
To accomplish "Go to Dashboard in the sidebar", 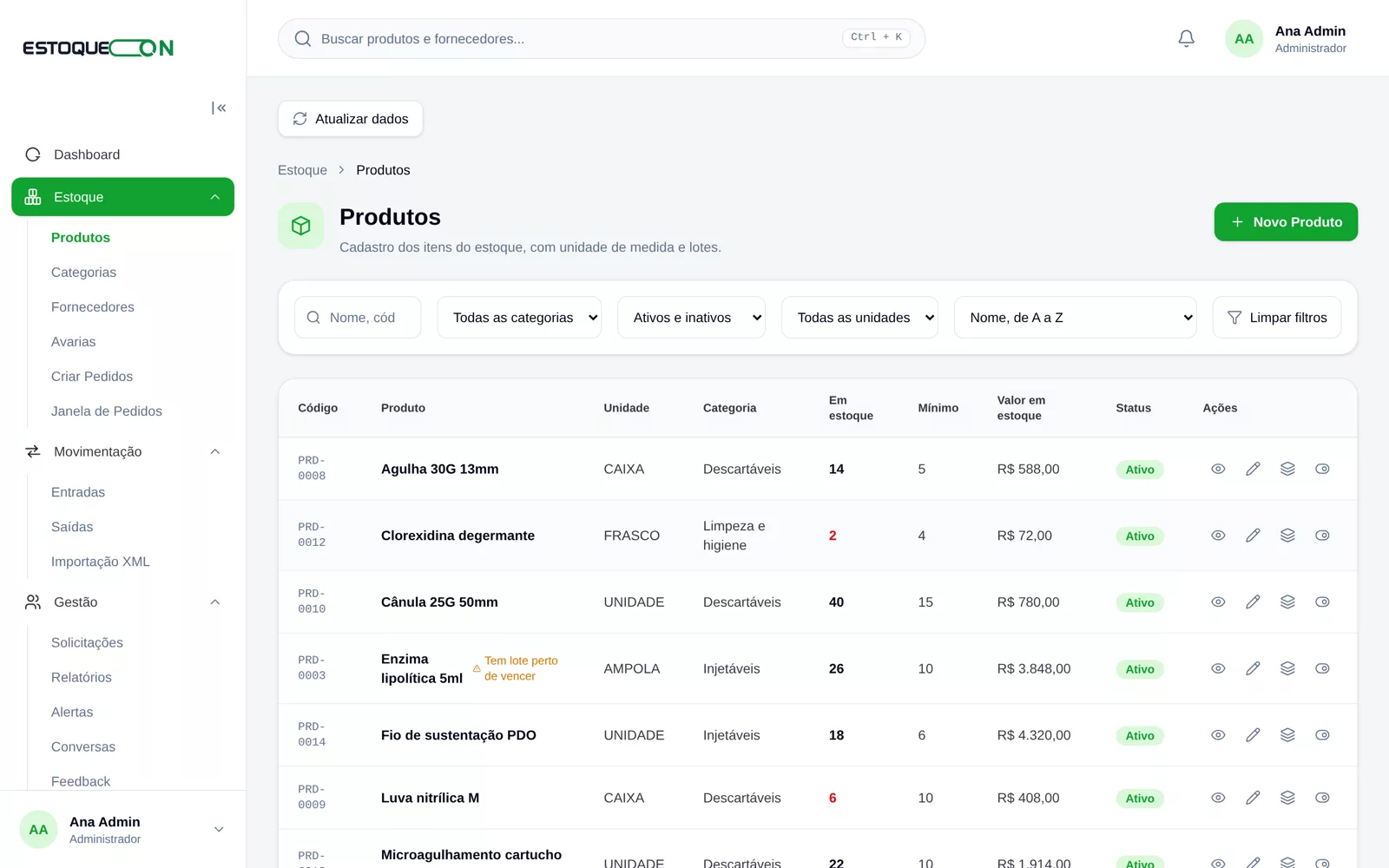I will (x=122, y=155).
